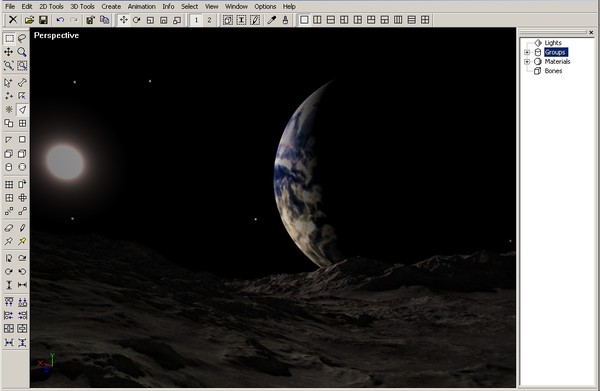Activate the pan view tool in left toolbox
Viewport: 600px width, 391px height.
pos(9,52)
